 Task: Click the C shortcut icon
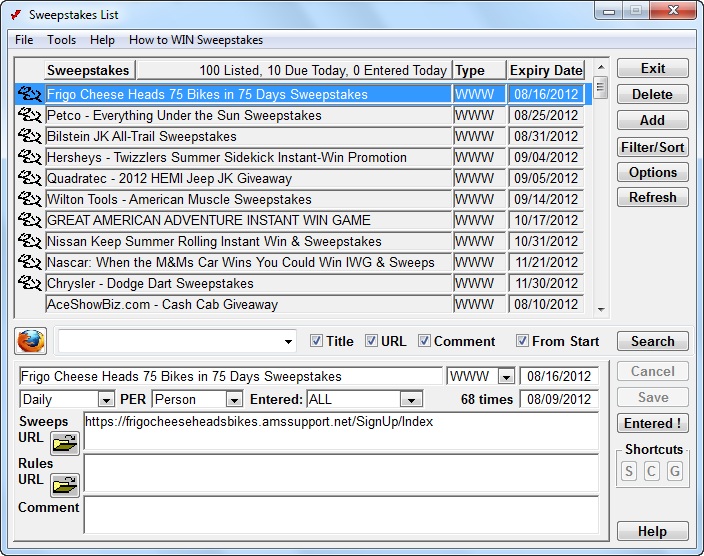[x=651, y=471]
